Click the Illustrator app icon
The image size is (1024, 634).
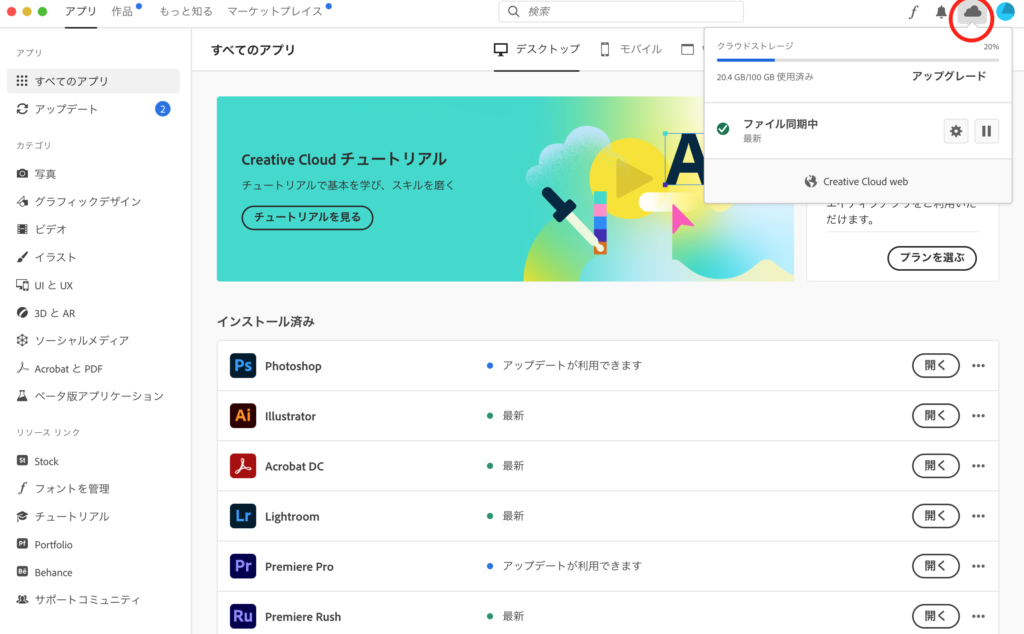tap(243, 416)
